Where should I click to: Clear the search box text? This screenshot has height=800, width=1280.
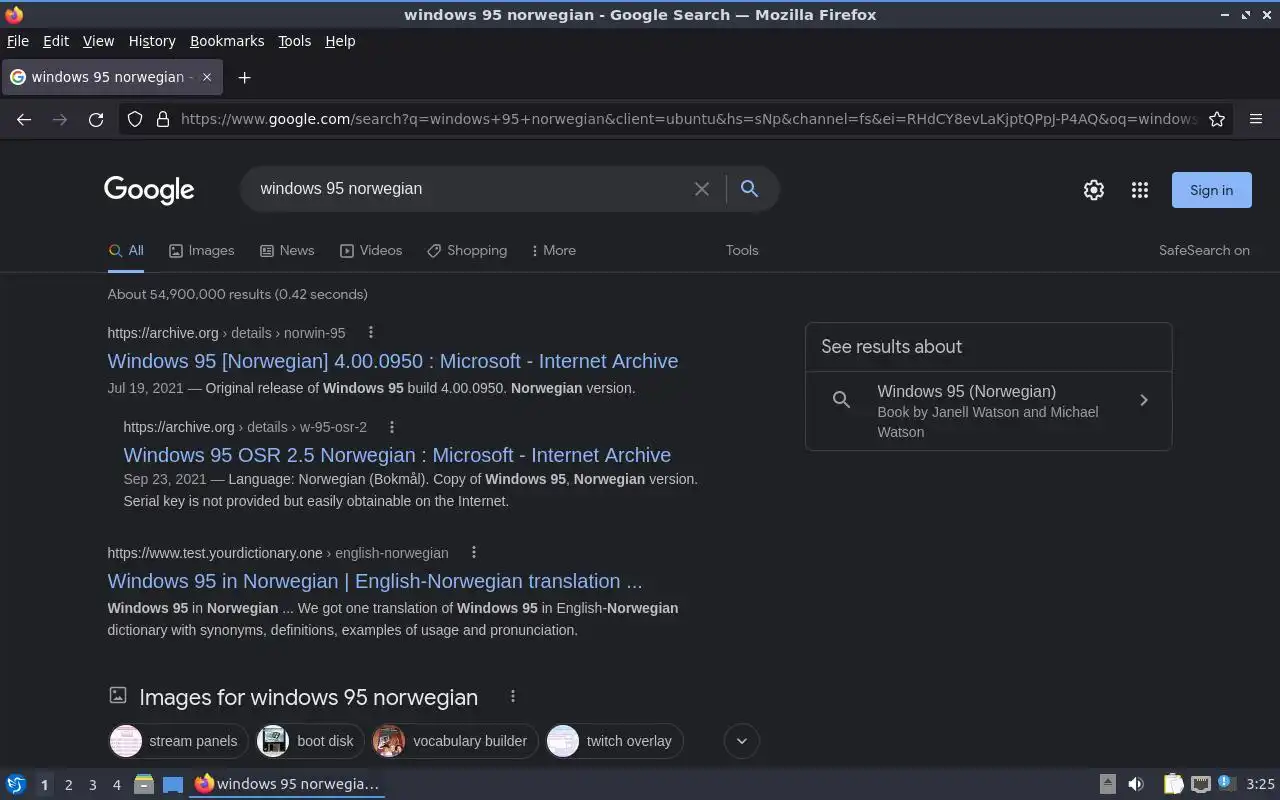(702, 189)
